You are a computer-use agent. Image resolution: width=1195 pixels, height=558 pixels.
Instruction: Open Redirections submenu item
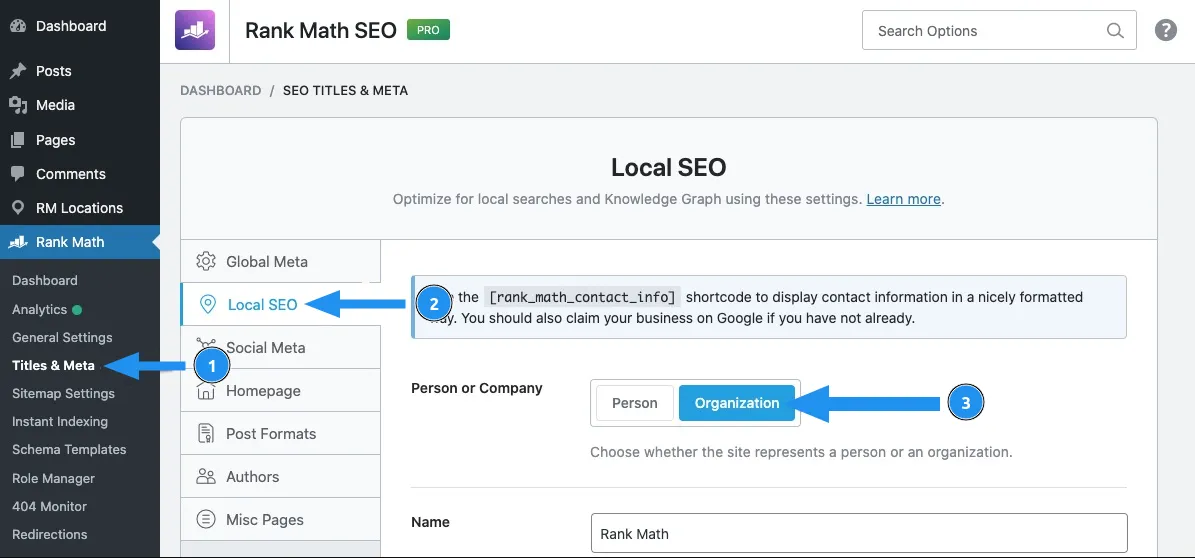tap(50, 534)
